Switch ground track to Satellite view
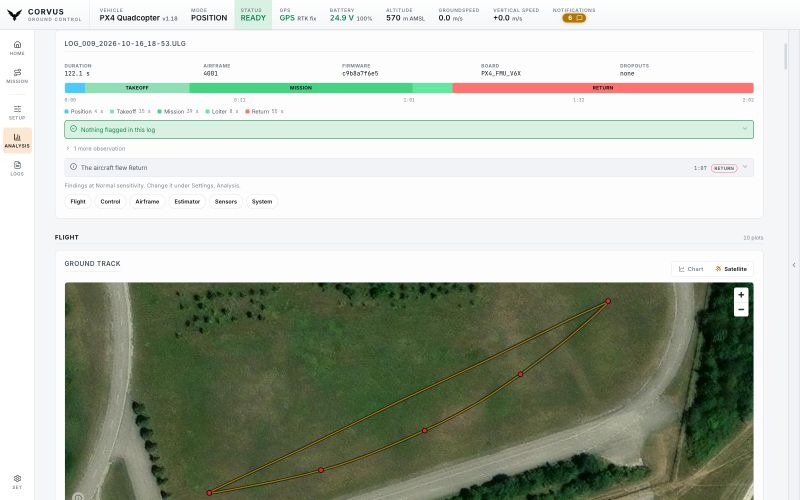800x500 pixels. click(x=731, y=269)
